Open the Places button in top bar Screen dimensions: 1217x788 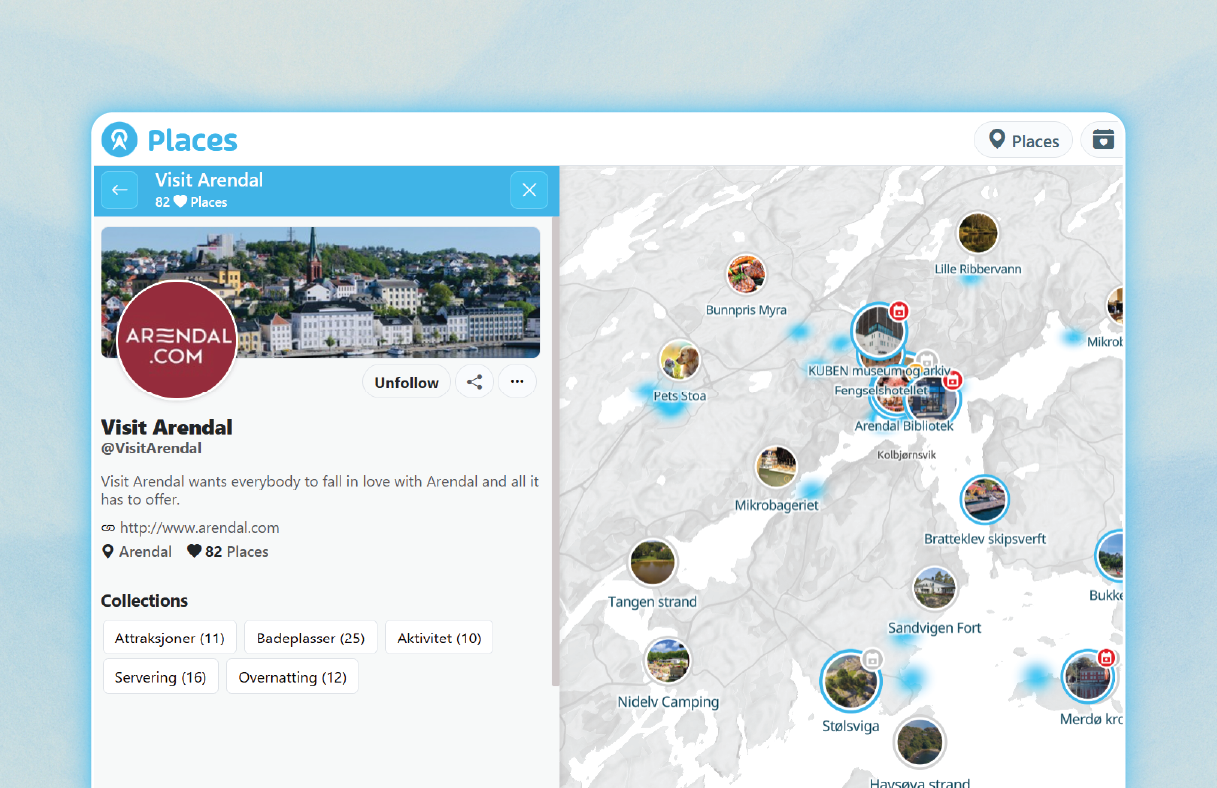tap(1023, 141)
